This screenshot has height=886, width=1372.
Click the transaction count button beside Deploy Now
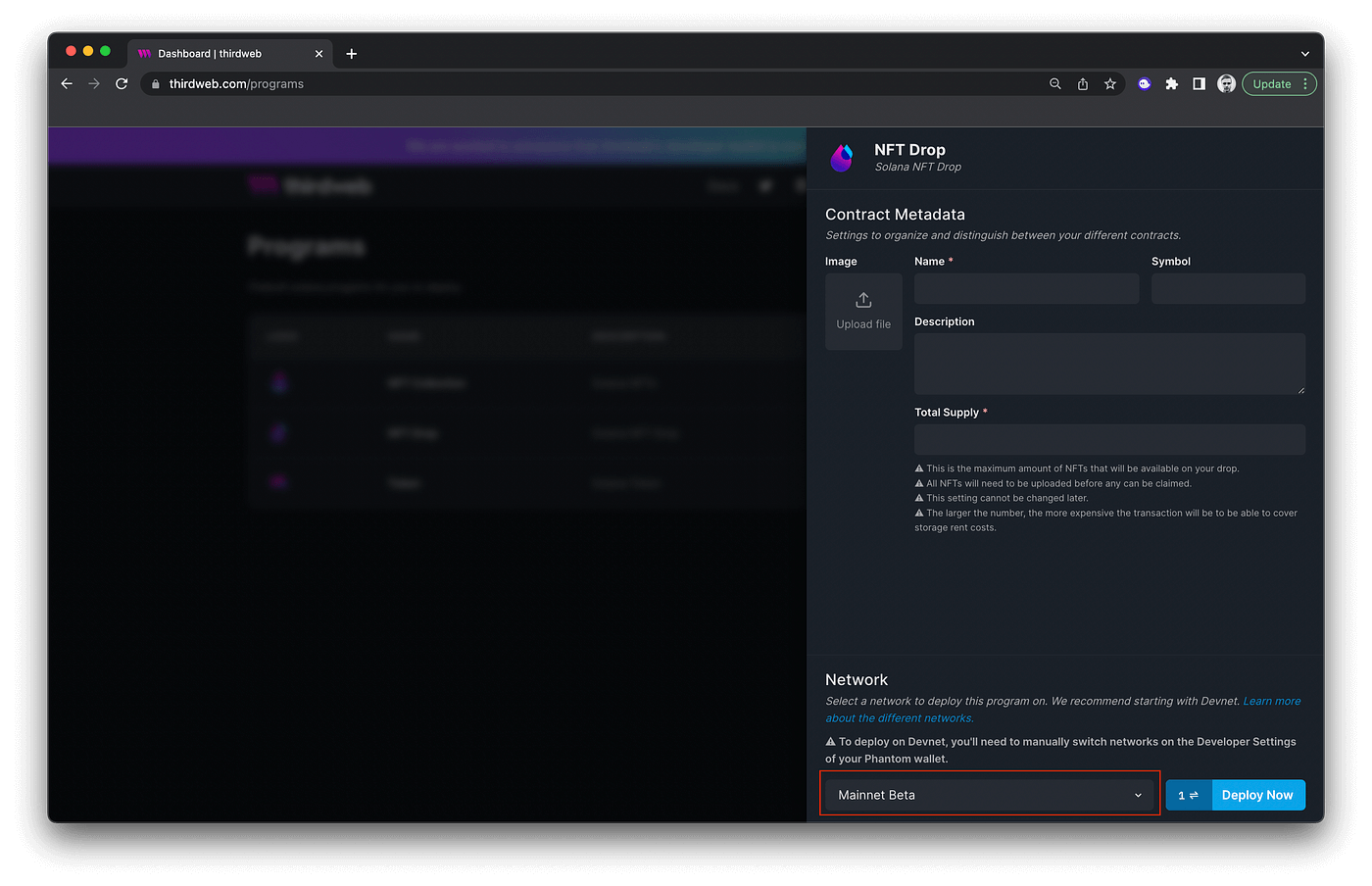(1189, 795)
